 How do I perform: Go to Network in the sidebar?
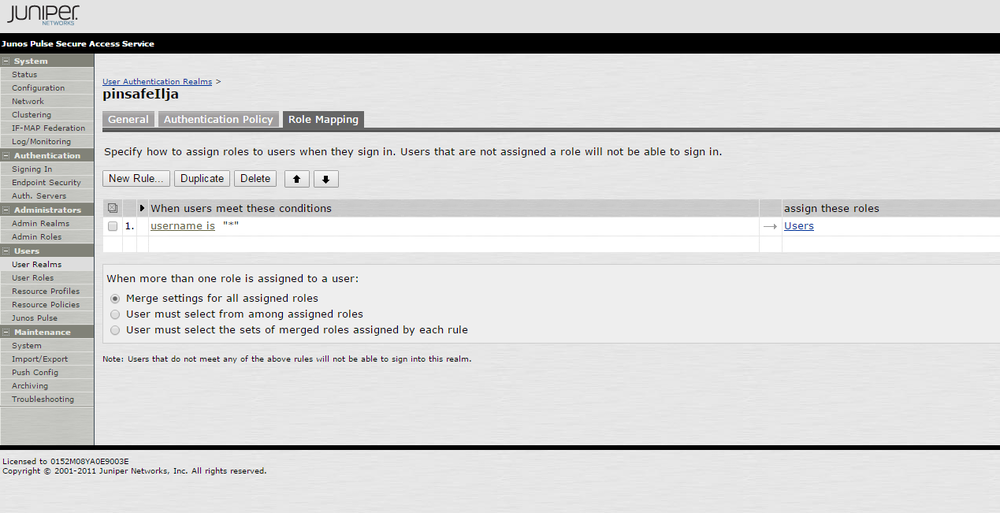click(27, 101)
